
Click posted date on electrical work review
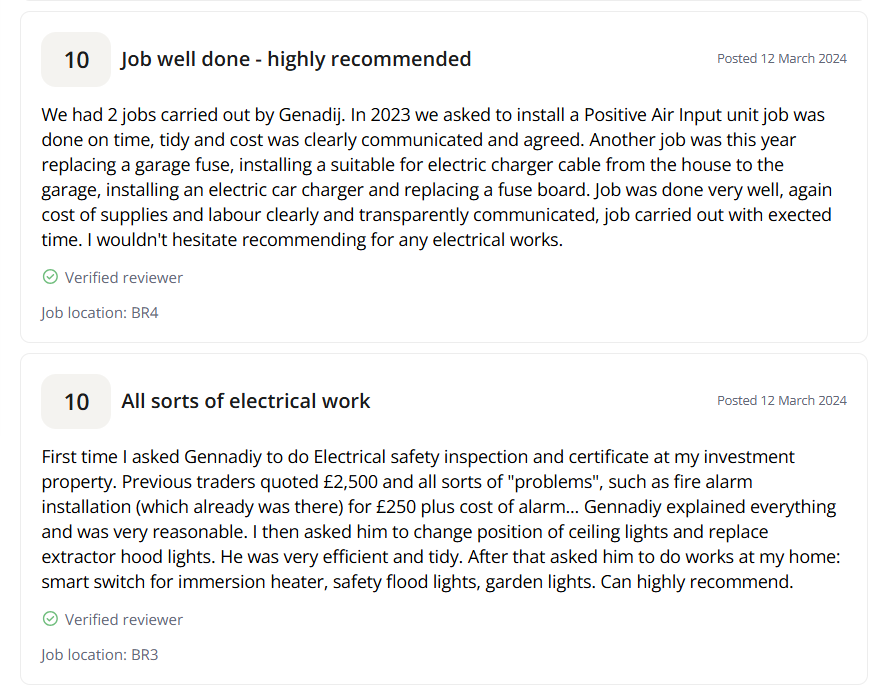(x=782, y=400)
